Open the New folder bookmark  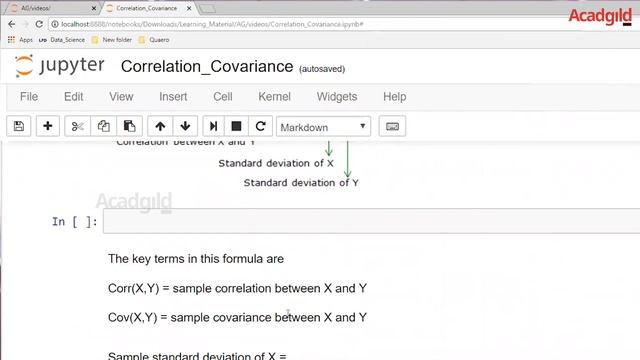(112, 40)
